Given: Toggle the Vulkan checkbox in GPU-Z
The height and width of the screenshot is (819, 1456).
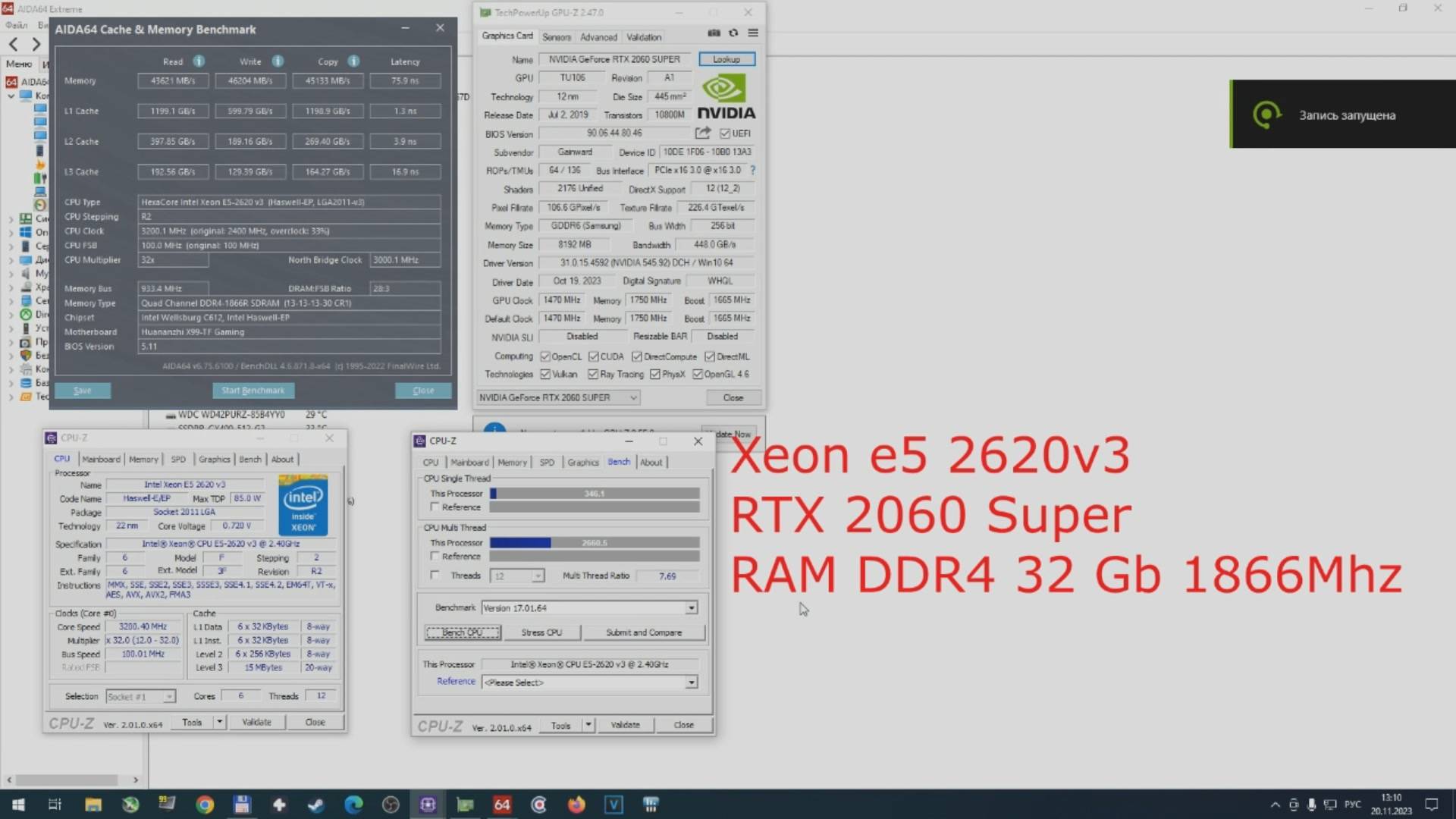Looking at the screenshot, I should [544, 375].
